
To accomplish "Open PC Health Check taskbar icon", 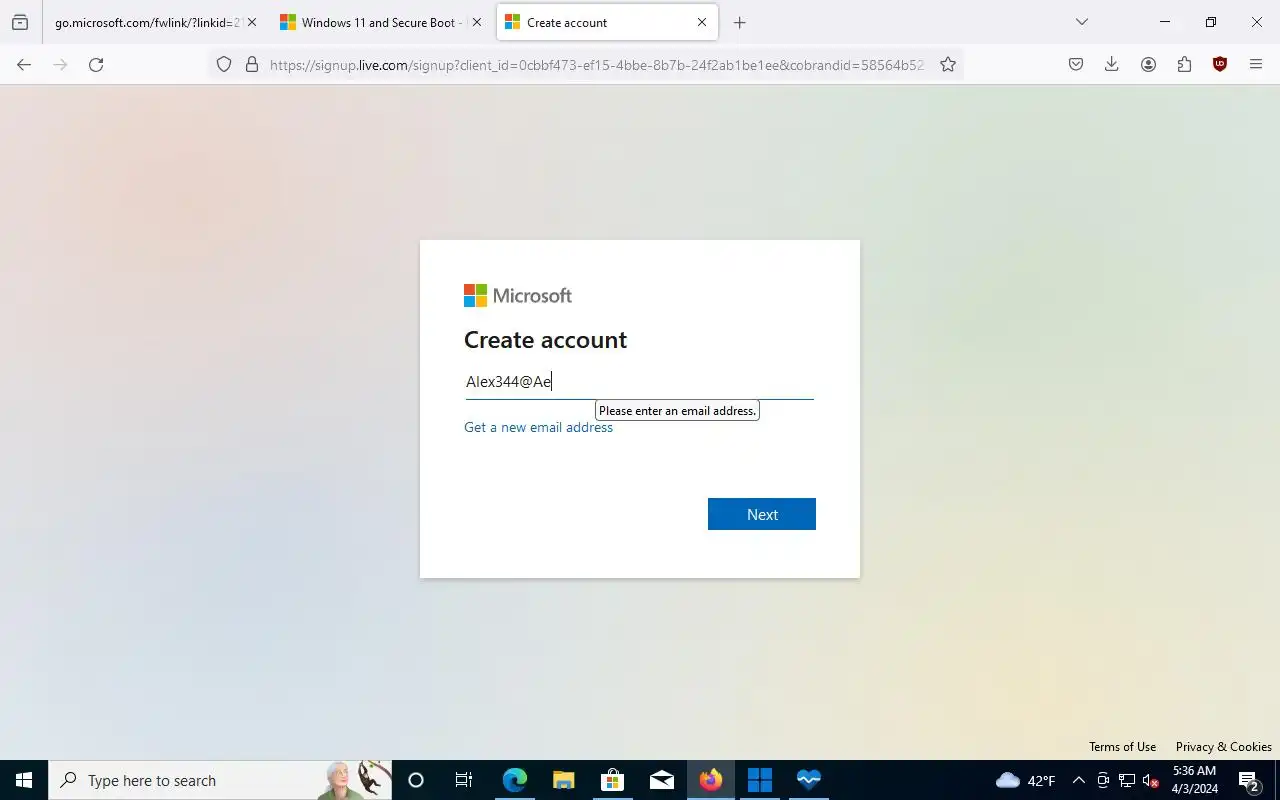I will coord(808,780).
